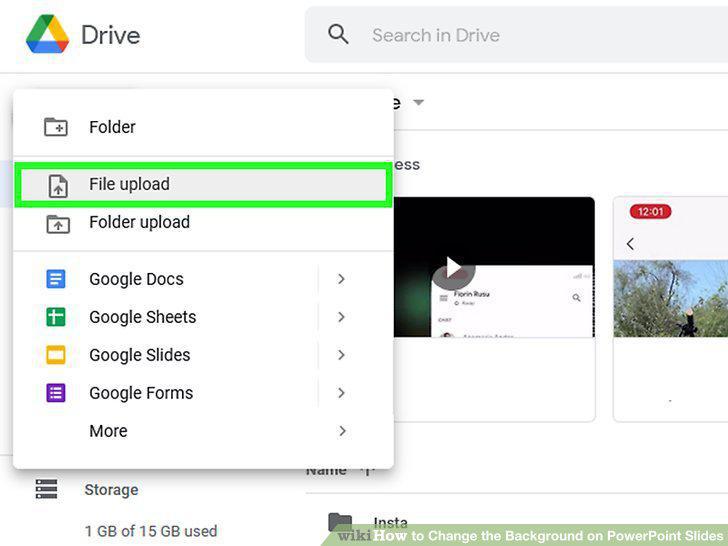
Task: Open the tree photo thumbnail card
Action: pyautogui.click(x=670, y=309)
